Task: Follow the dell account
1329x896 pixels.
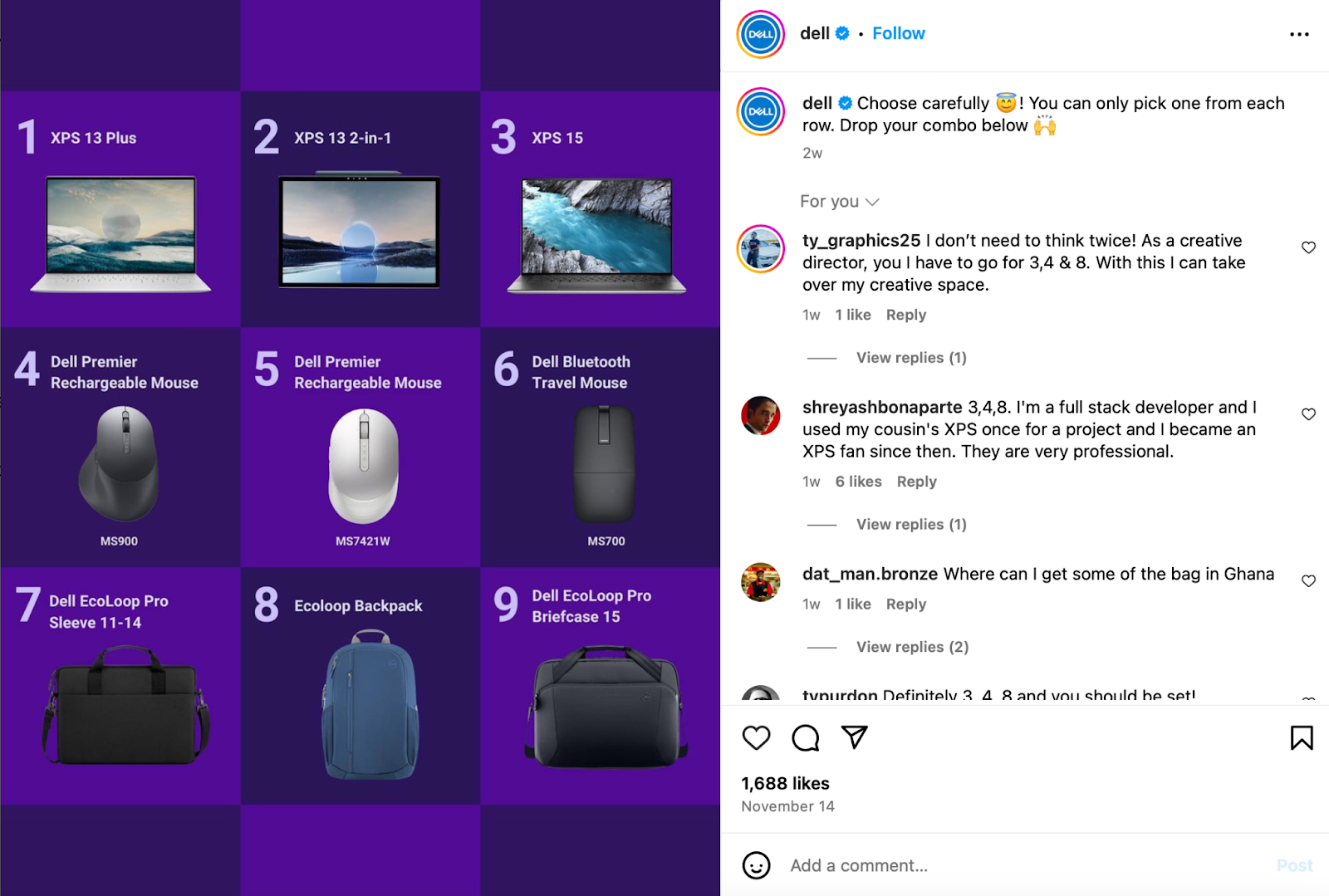Action: tap(898, 33)
